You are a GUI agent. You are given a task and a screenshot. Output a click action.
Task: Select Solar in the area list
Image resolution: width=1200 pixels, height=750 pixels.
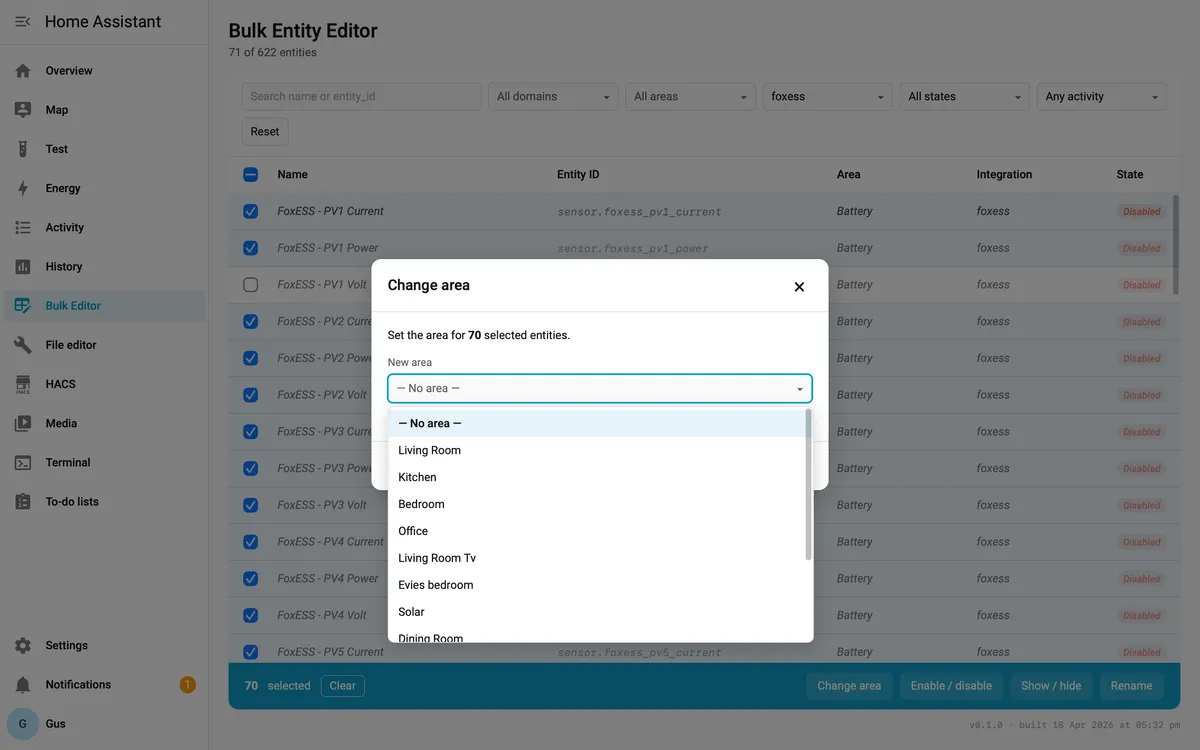tap(597, 613)
